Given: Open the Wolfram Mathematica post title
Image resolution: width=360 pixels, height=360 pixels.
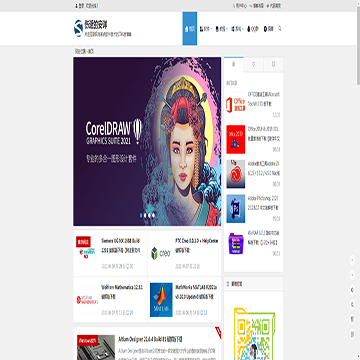Looking at the screenshot, I should (122, 292).
